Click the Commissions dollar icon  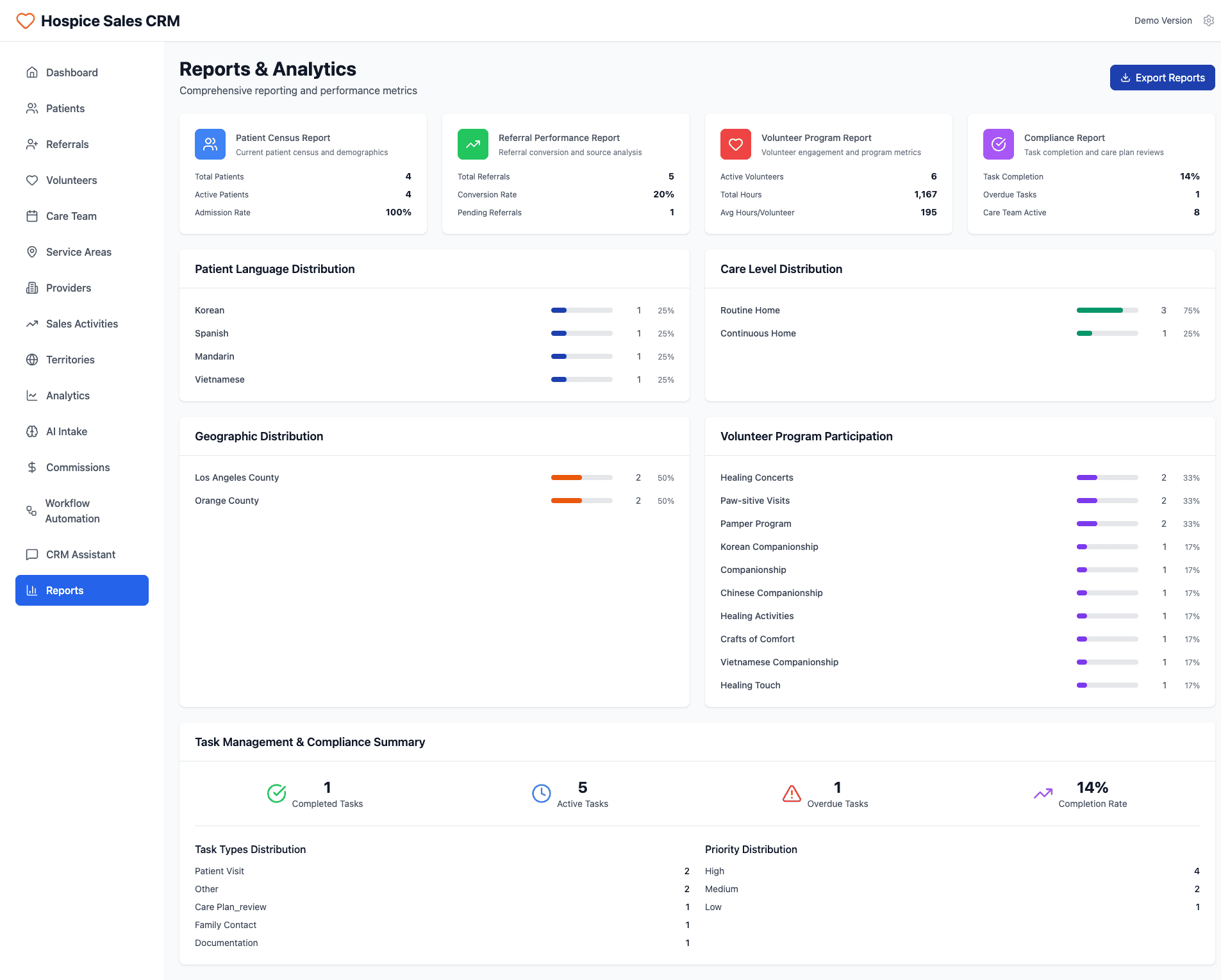[32, 467]
